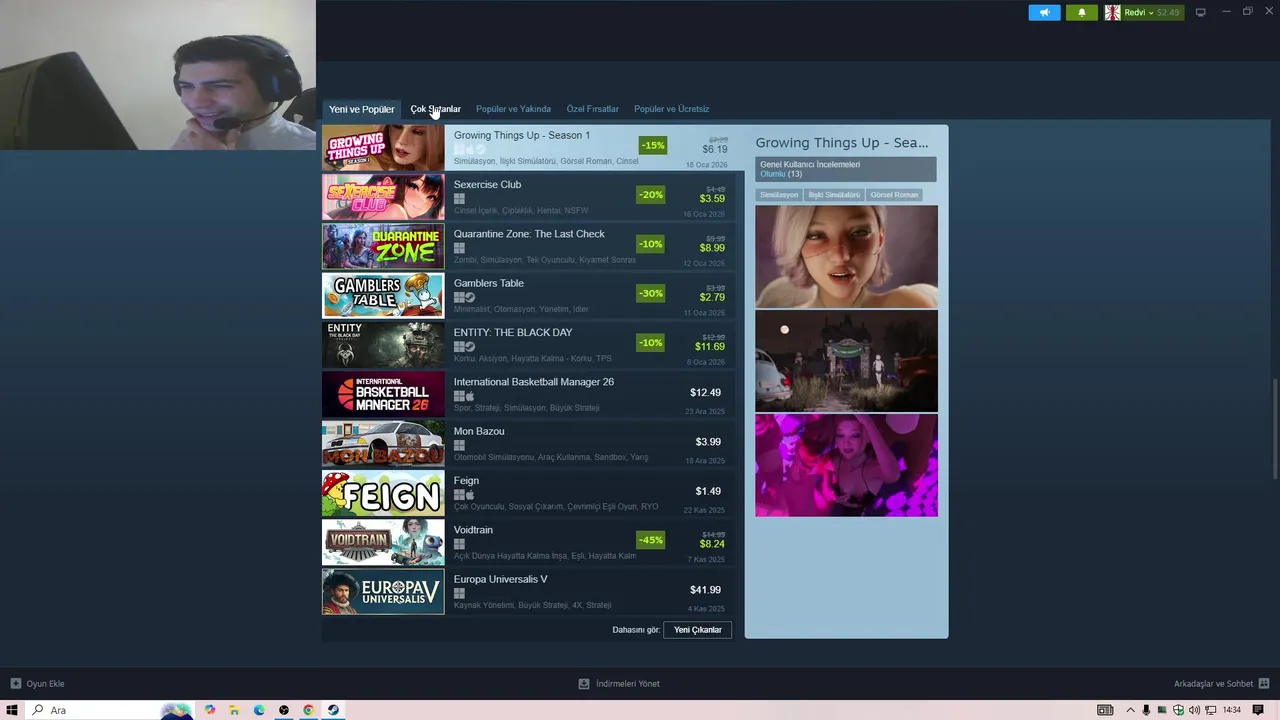
Task: Click the İndirmeleri Yönet label
Action: (628, 684)
